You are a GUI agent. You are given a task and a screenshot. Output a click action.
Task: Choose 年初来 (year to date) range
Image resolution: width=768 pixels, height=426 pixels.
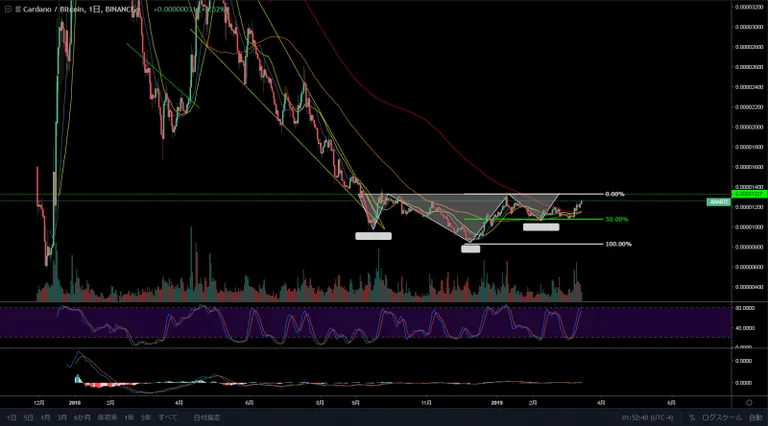pyautogui.click(x=107, y=418)
